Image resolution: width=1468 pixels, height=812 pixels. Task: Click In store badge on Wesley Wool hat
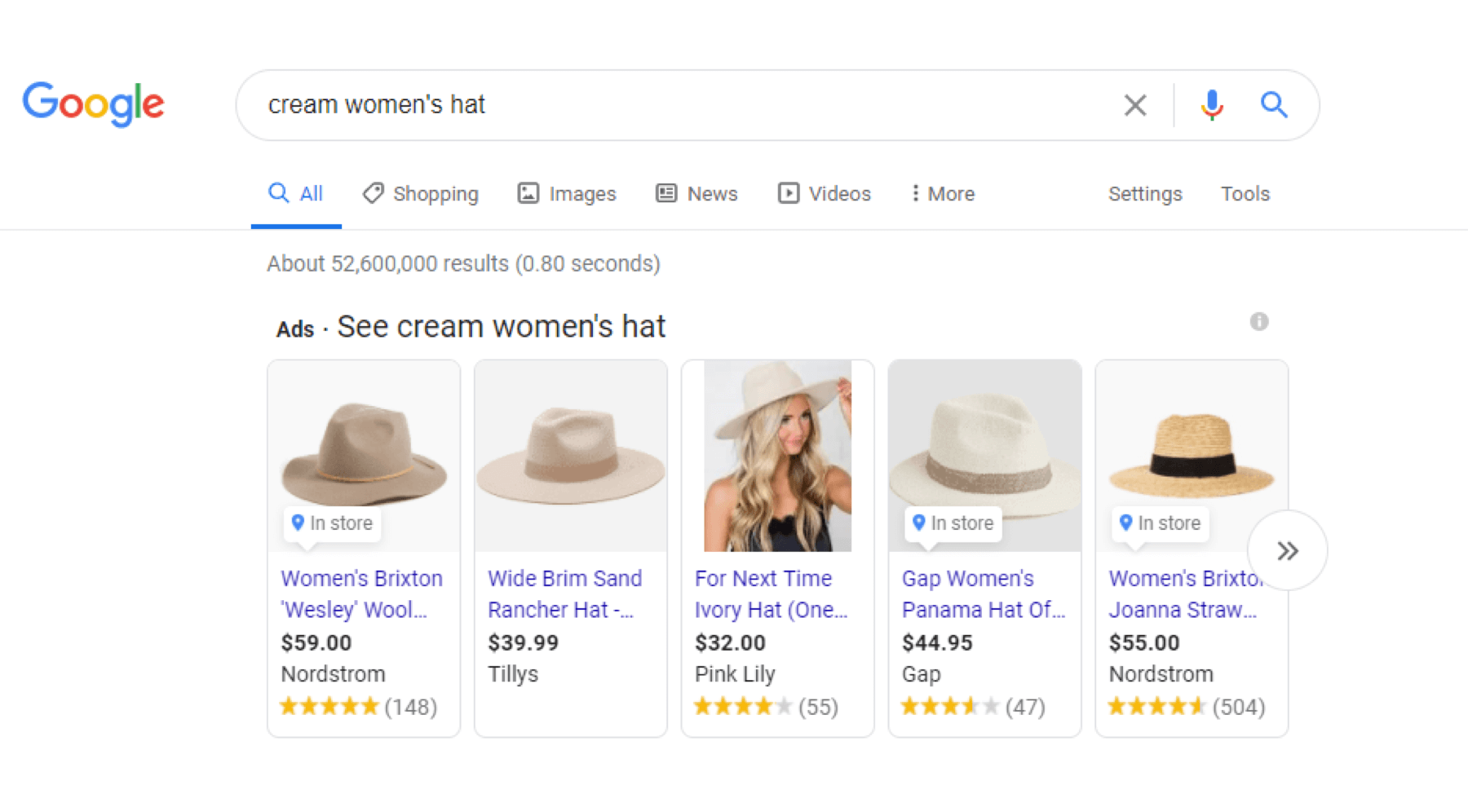click(332, 523)
